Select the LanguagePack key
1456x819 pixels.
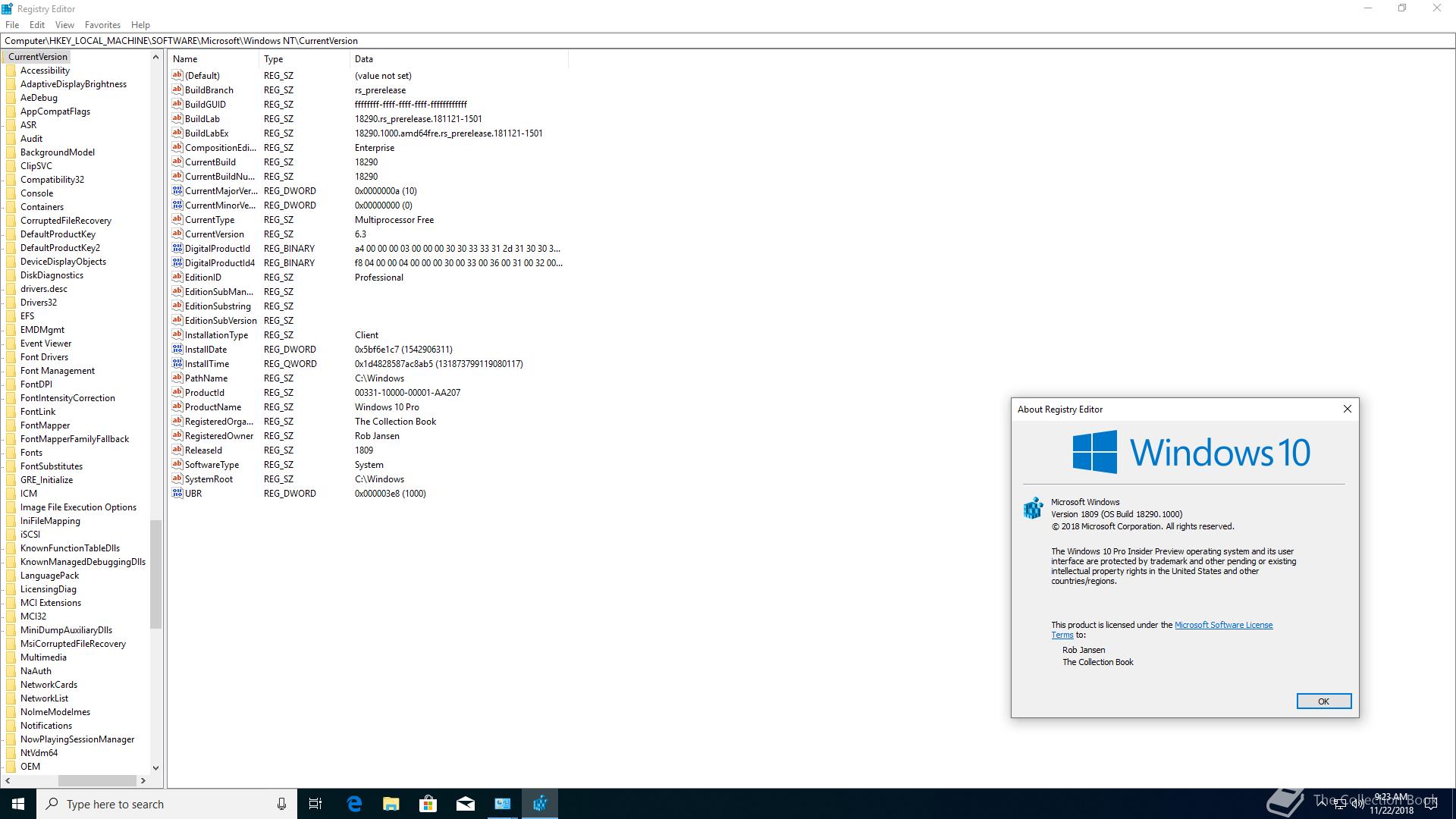(x=49, y=576)
